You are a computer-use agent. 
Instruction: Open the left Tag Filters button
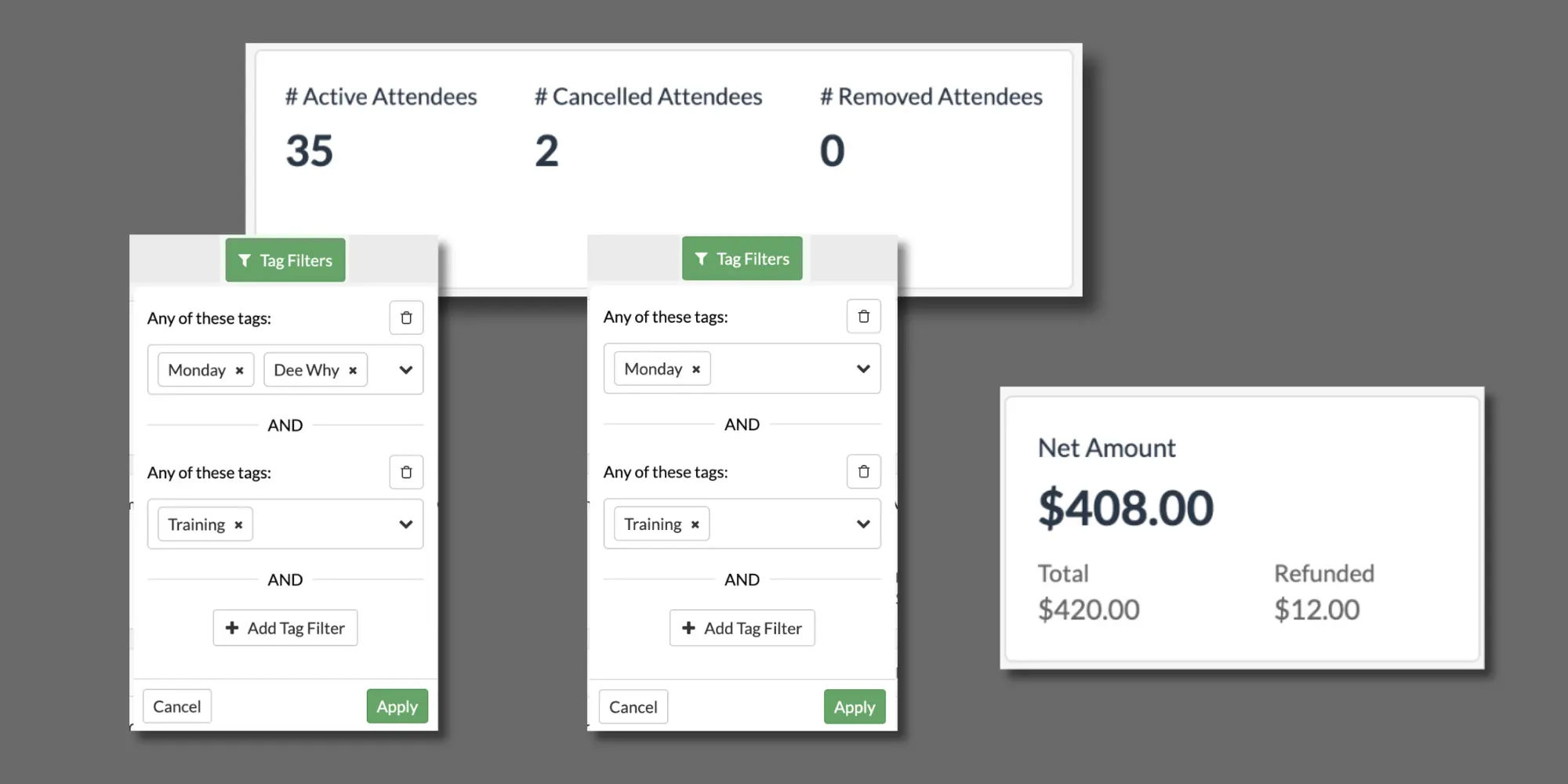coord(285,260)
